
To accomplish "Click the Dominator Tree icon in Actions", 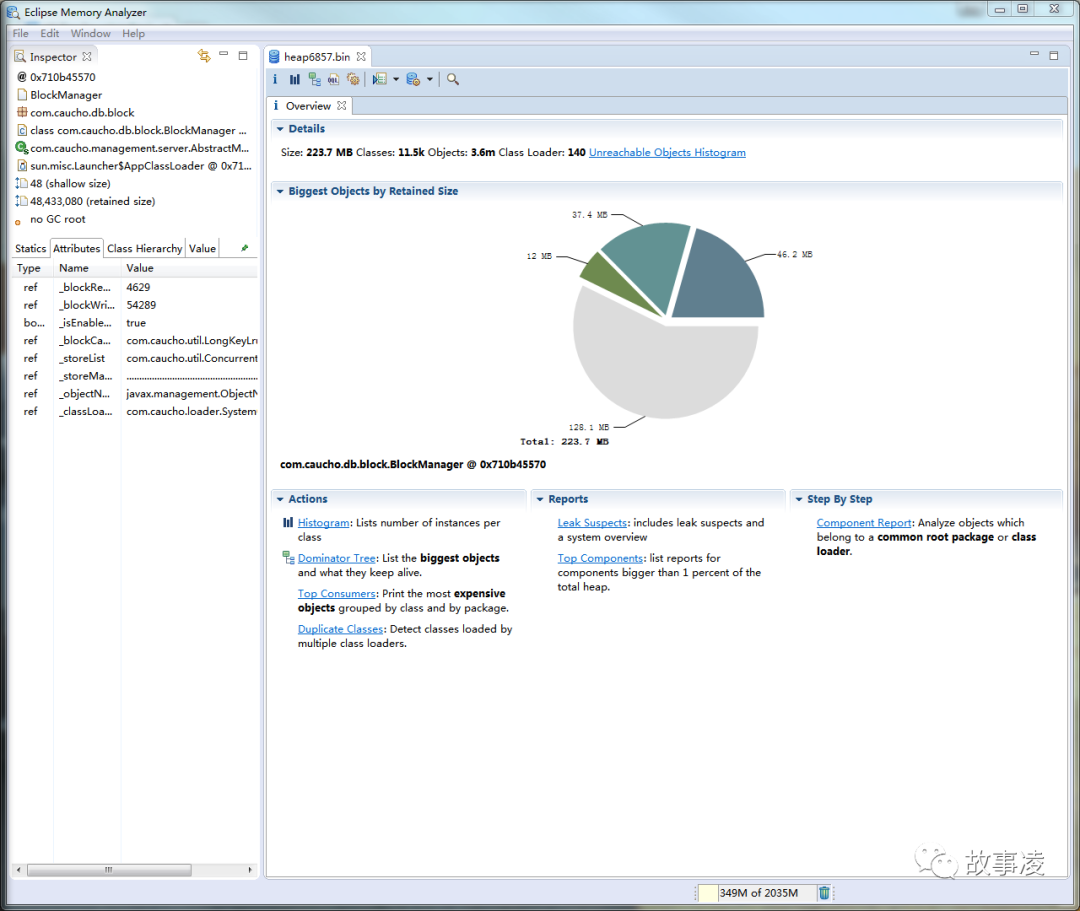I will [x=289, y=558].
